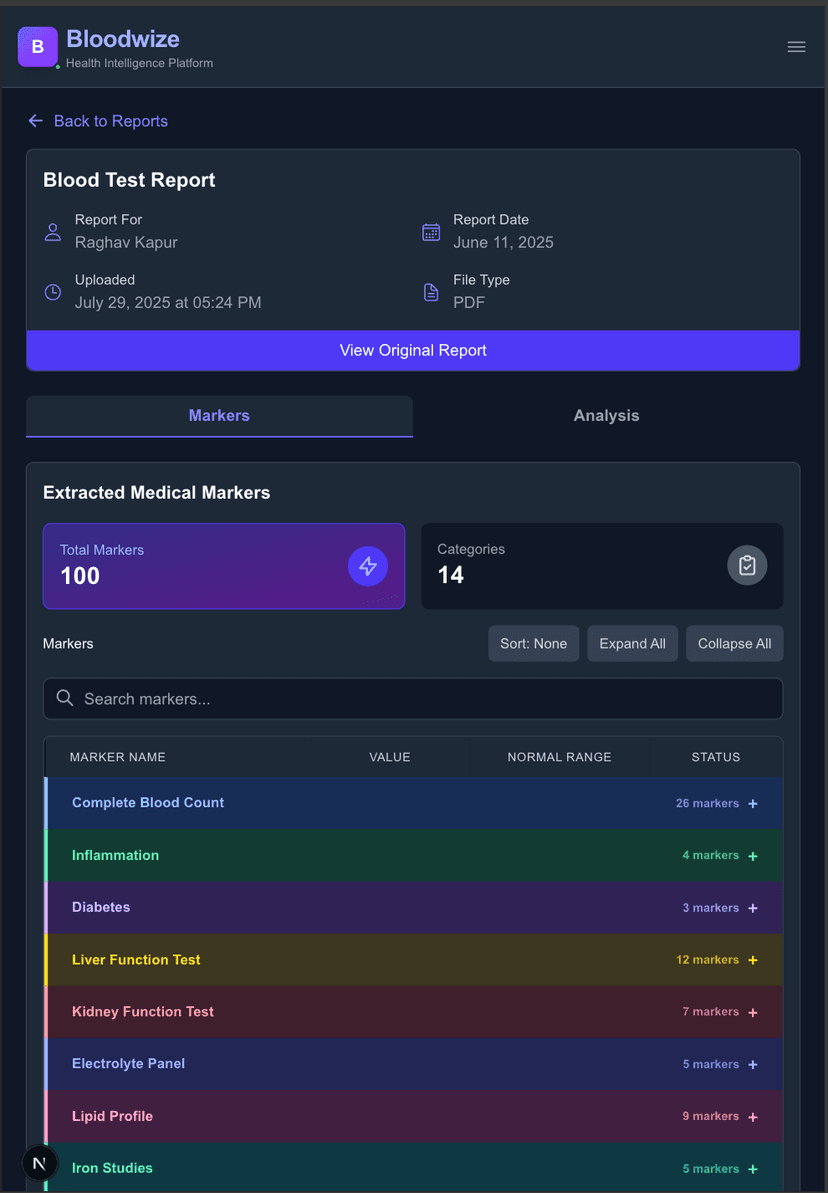Image resolution: width=828 pixels, height=1193 pixels.
Task: Click the back arrow icon
Action: (36, 121)
